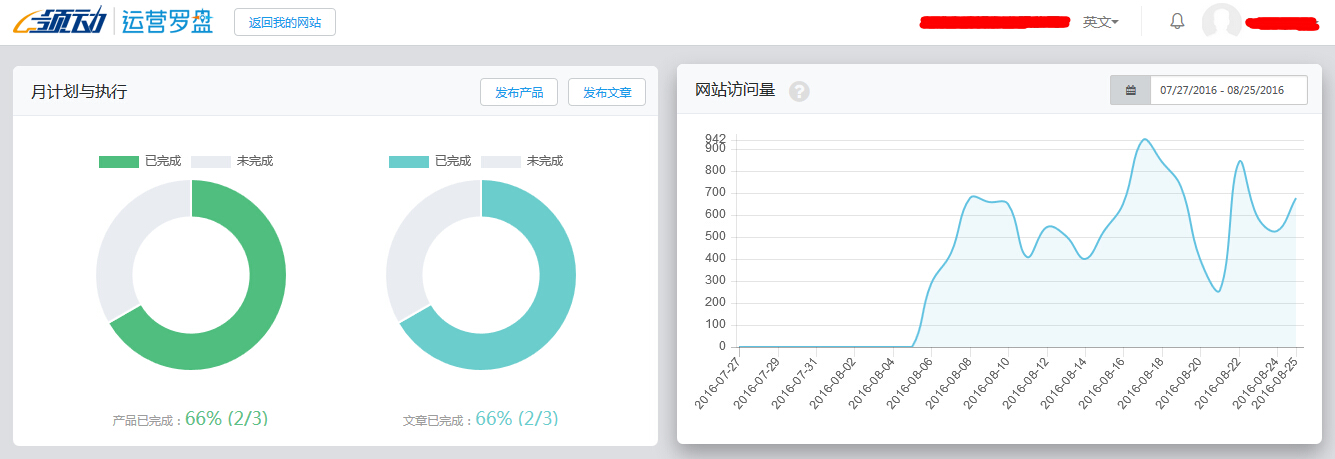Click the 运营罗盘 title text
Screen dimensions: 1335x459
tap(167, 21)
